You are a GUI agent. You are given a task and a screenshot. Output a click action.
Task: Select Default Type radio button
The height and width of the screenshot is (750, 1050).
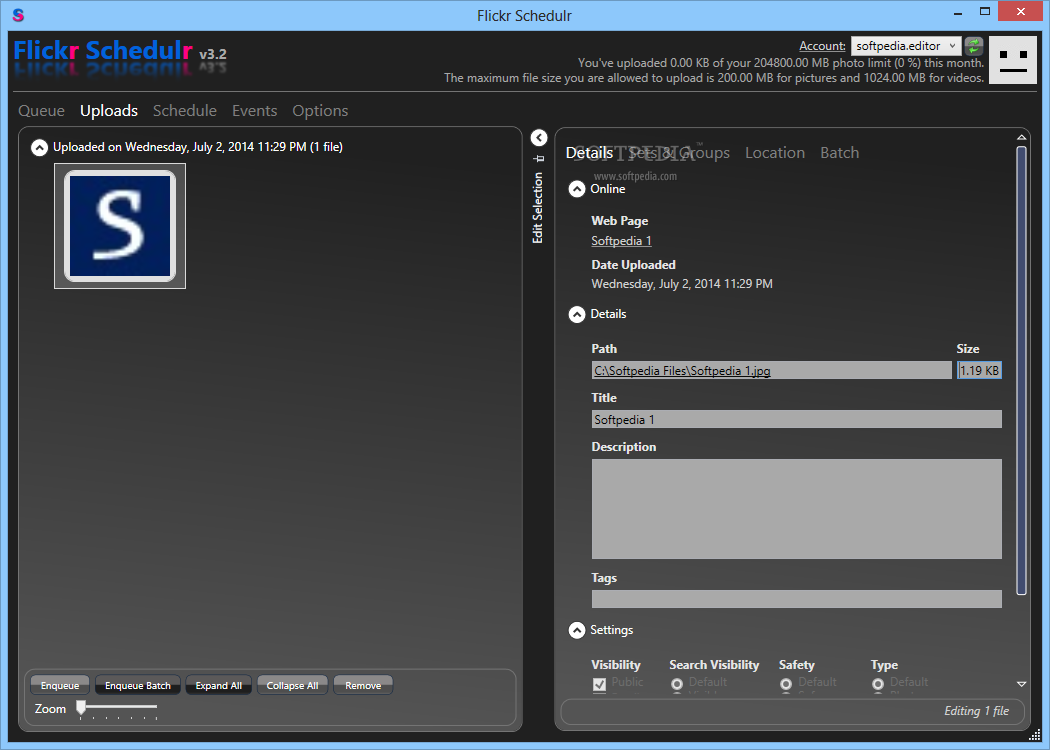click(x=878, y=684)
